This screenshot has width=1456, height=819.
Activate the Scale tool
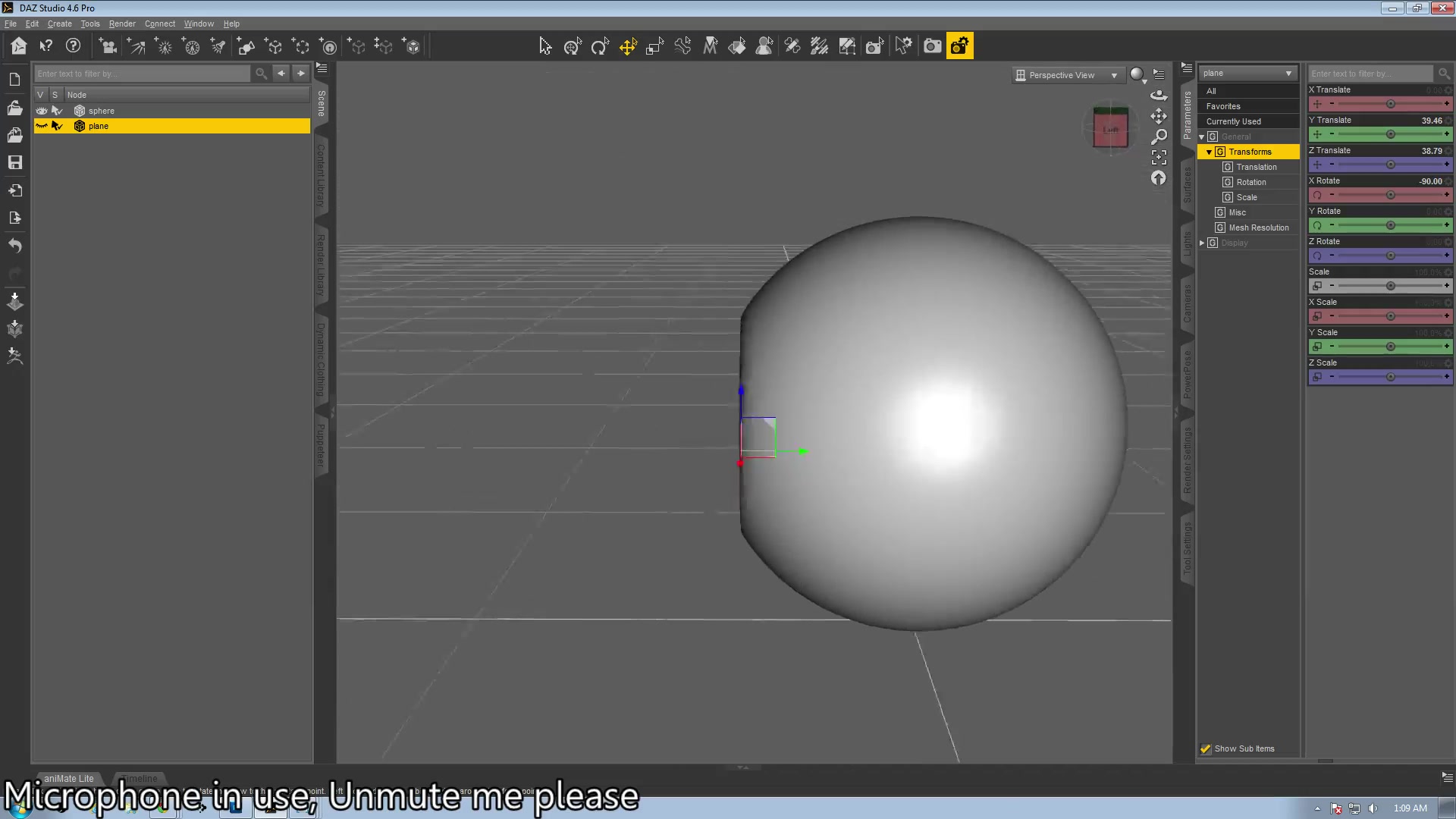coord(654,47)
